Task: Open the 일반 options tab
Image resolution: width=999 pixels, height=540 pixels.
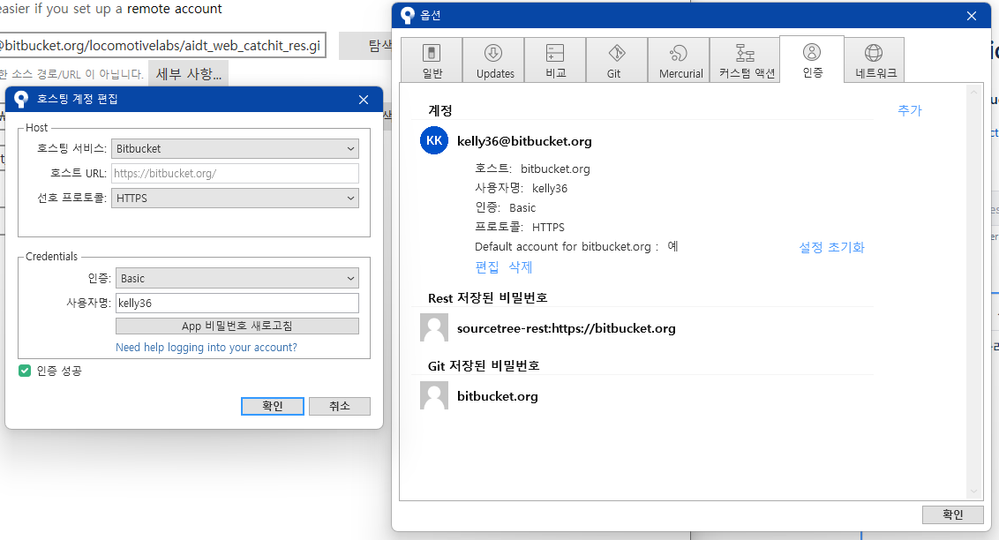Action: click(x=431, y=60)
